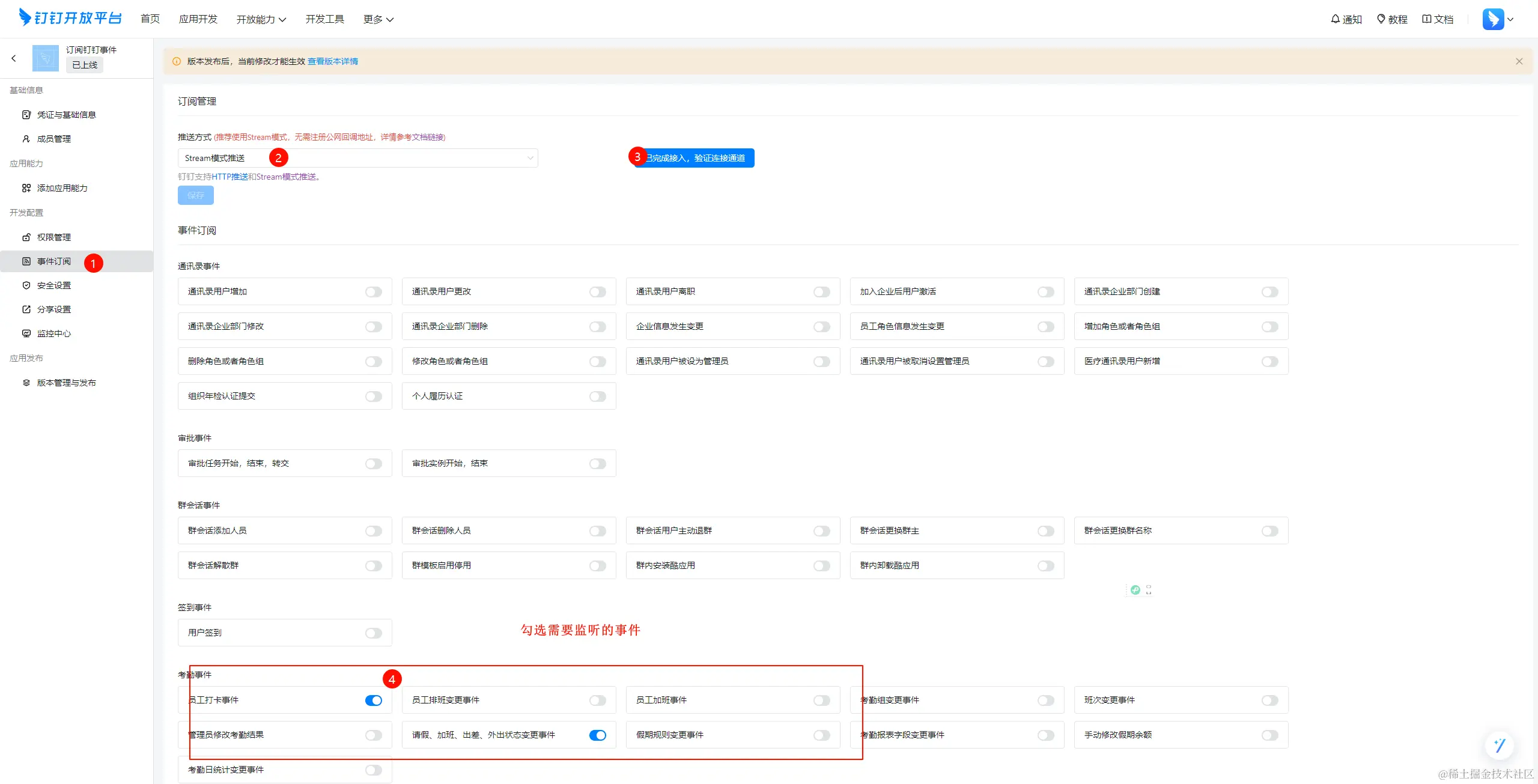Click the DingTalk open platform logo
This screenshot has width=1538, height=784.
pyautogui.click(x=70, y=18)
